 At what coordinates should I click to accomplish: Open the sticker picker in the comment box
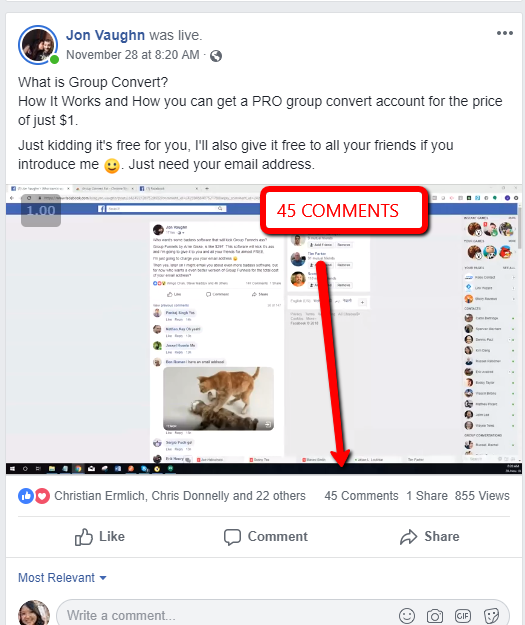[x=491, y=616]
